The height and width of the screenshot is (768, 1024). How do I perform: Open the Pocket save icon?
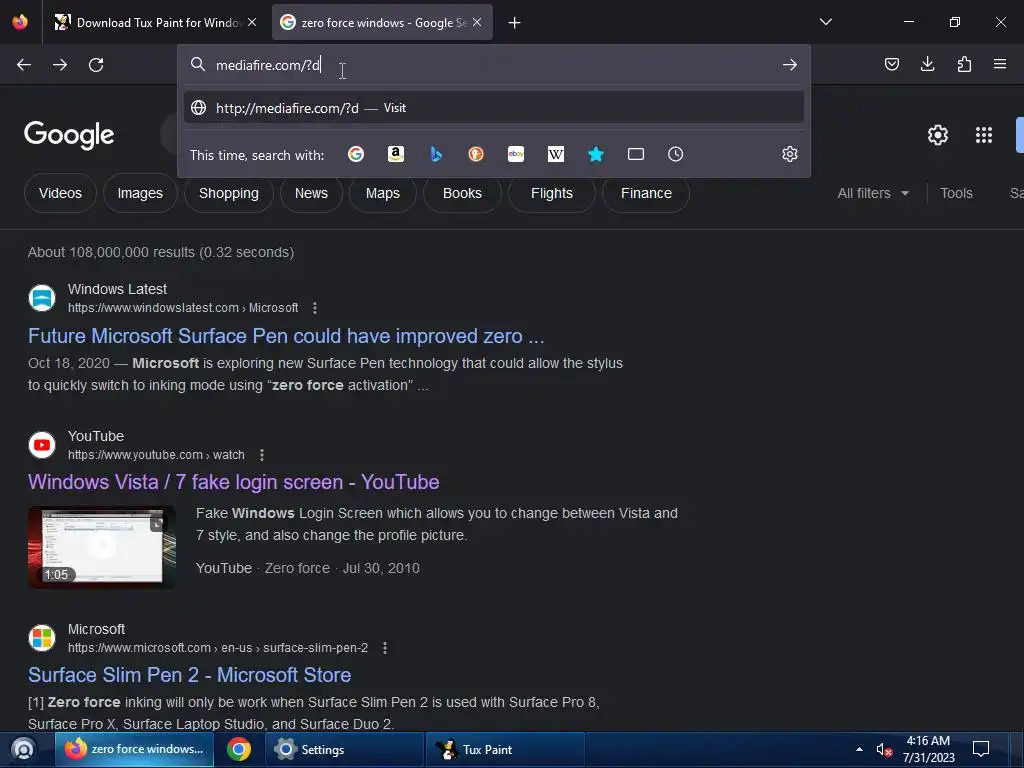pyautogui.click(x=891, y=64)
